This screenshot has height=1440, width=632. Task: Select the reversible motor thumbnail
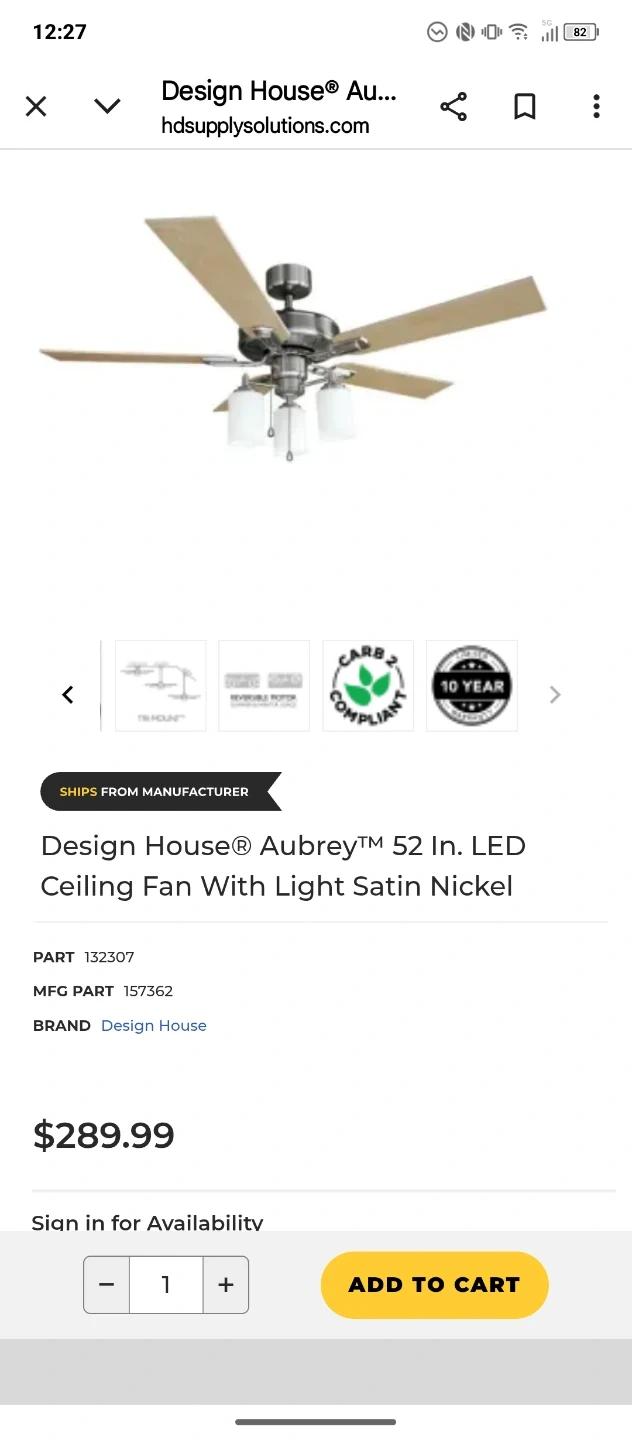264,686
